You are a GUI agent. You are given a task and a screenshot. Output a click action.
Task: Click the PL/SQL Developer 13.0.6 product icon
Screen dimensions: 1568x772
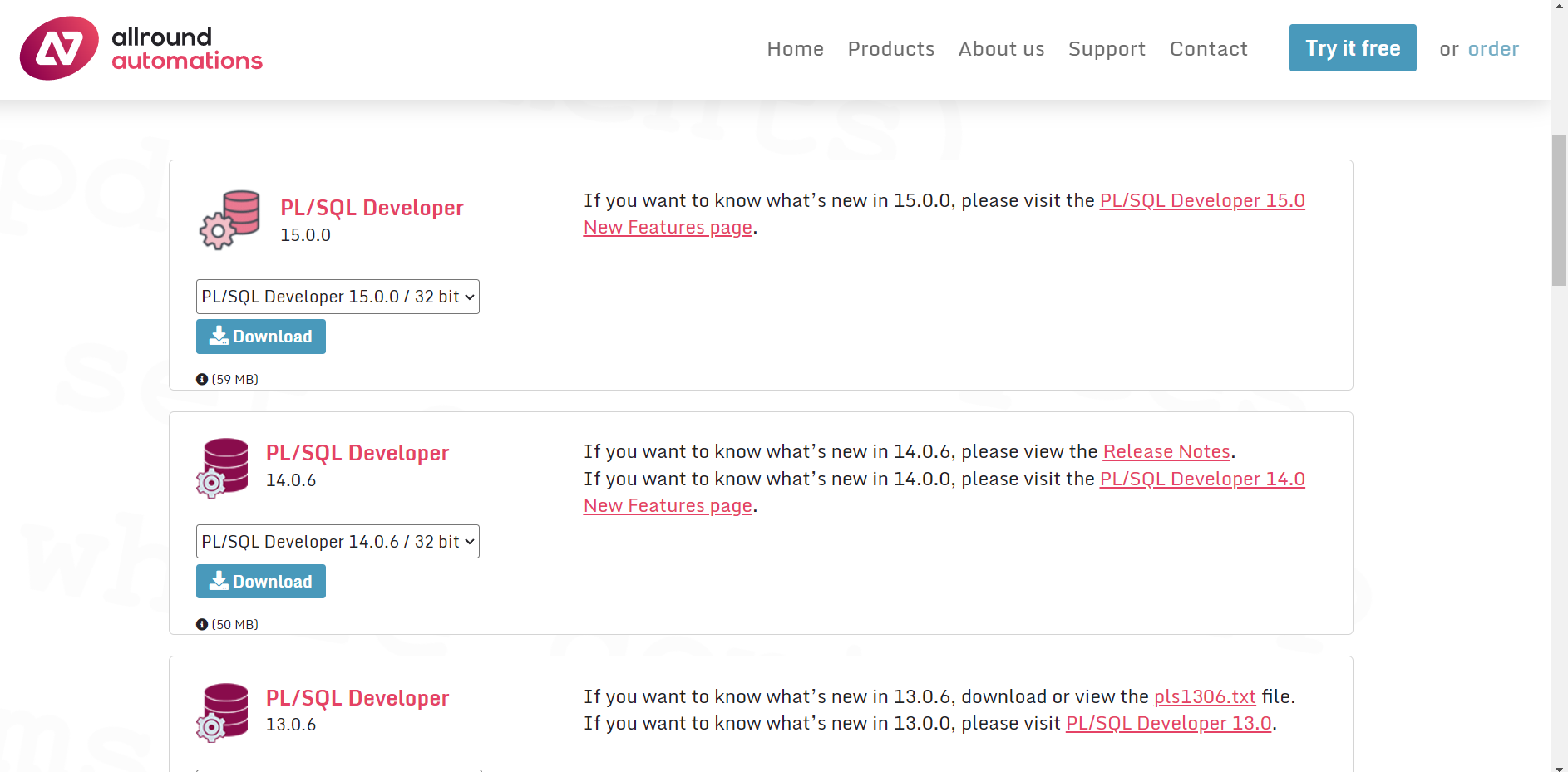pos(223,711)
